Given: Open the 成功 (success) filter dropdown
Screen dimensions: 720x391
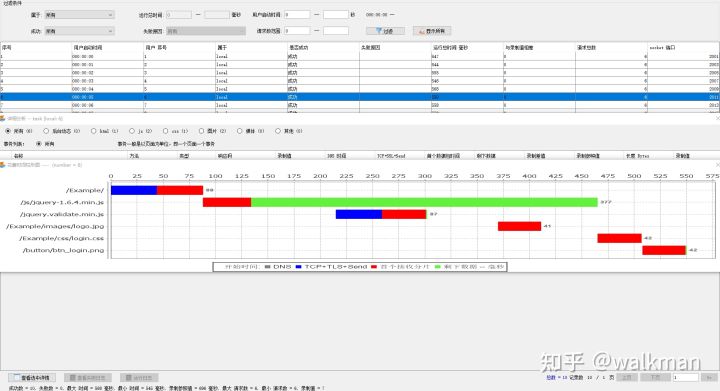Looking at the screenshot, I should point(79,31).
